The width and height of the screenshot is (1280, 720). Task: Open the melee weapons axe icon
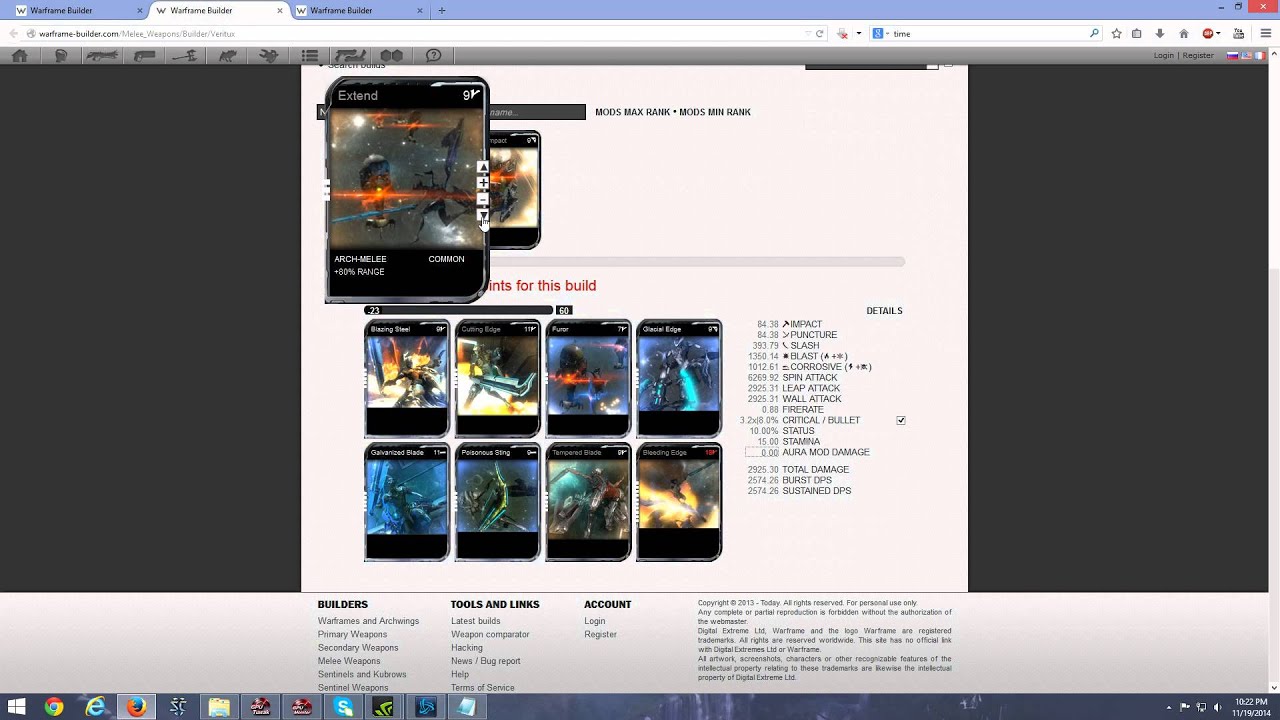(x=185, y=56)
